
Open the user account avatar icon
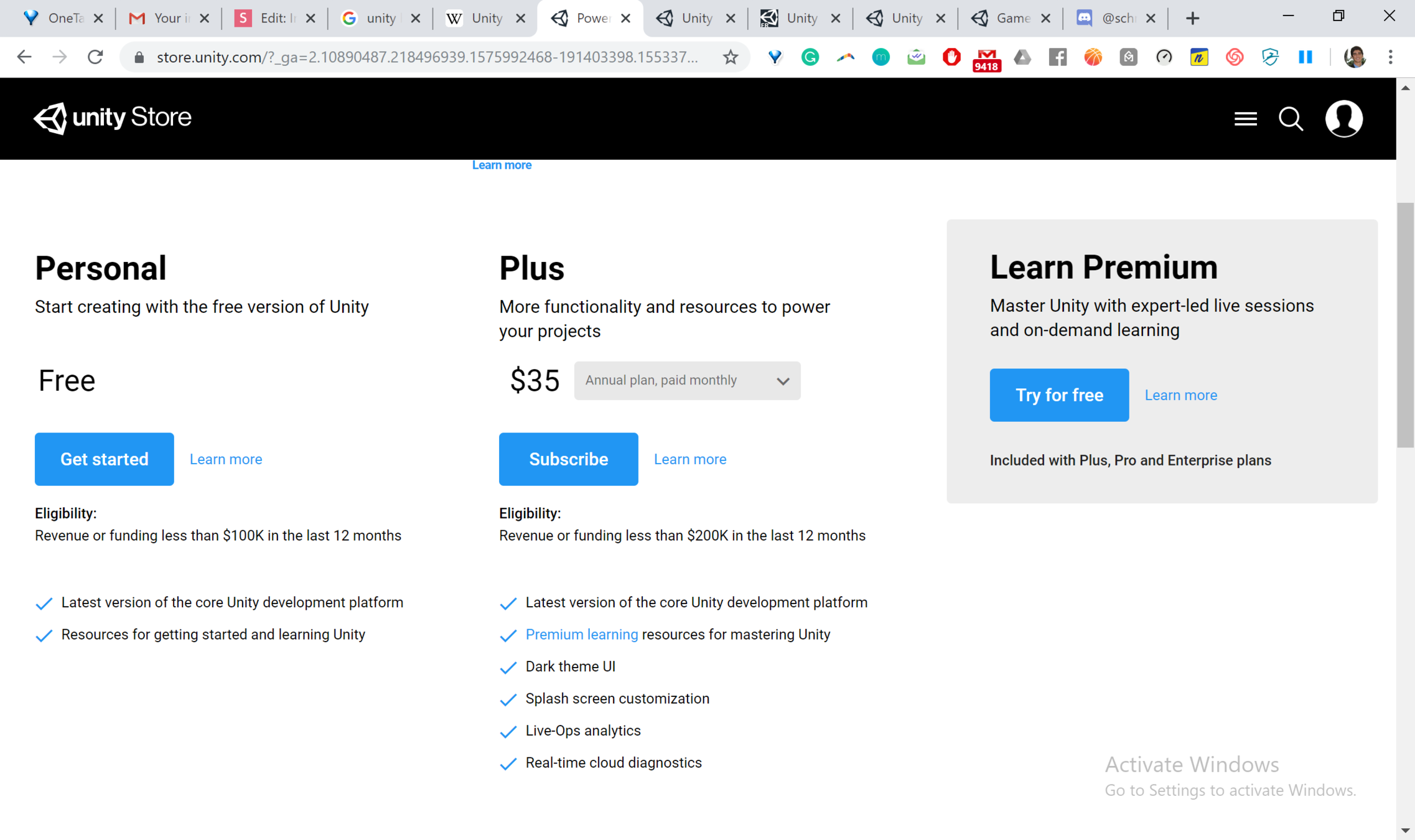click(x=1343, y=118)
